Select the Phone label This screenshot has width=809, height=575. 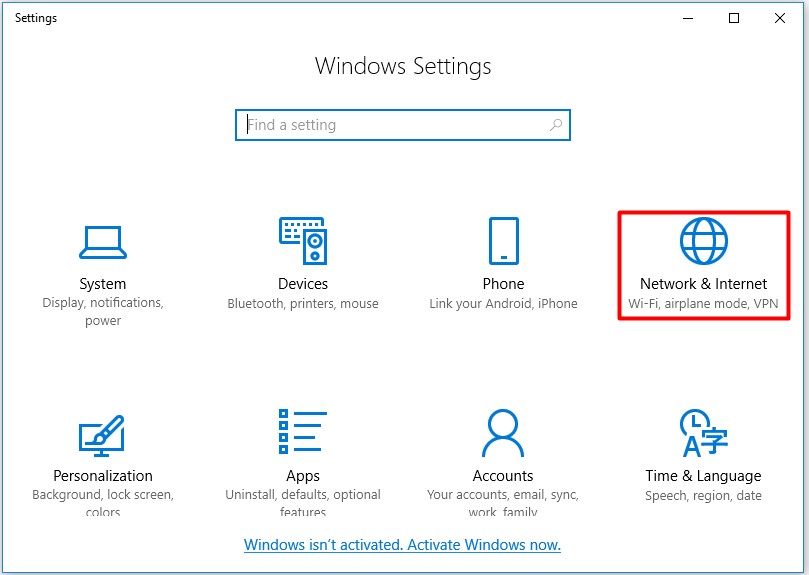[x=504, y=284]
